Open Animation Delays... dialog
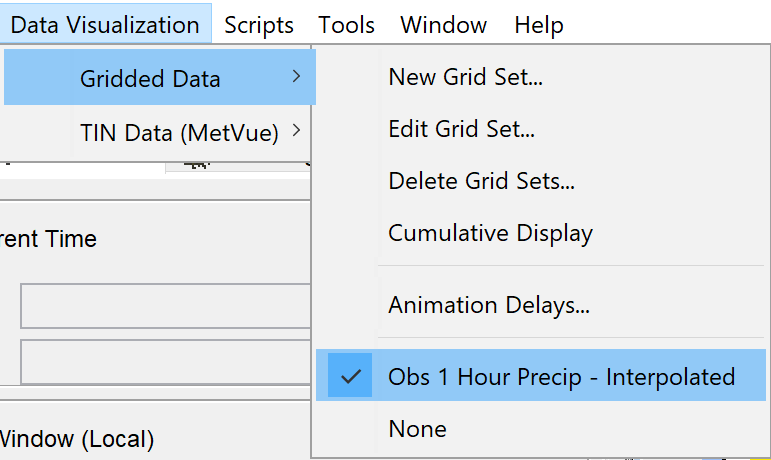Image resolution: width=771 pixels, height=460 pixels. point(541,305)
